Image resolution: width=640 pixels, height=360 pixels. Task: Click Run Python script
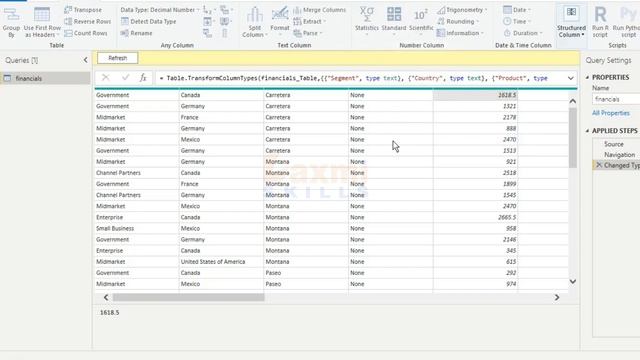point(626,22)
